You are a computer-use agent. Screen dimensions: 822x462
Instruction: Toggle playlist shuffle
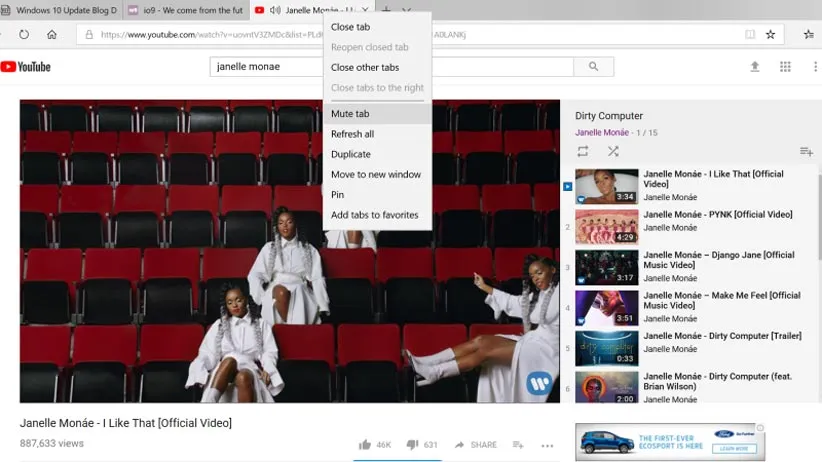[x=613, y=152]
